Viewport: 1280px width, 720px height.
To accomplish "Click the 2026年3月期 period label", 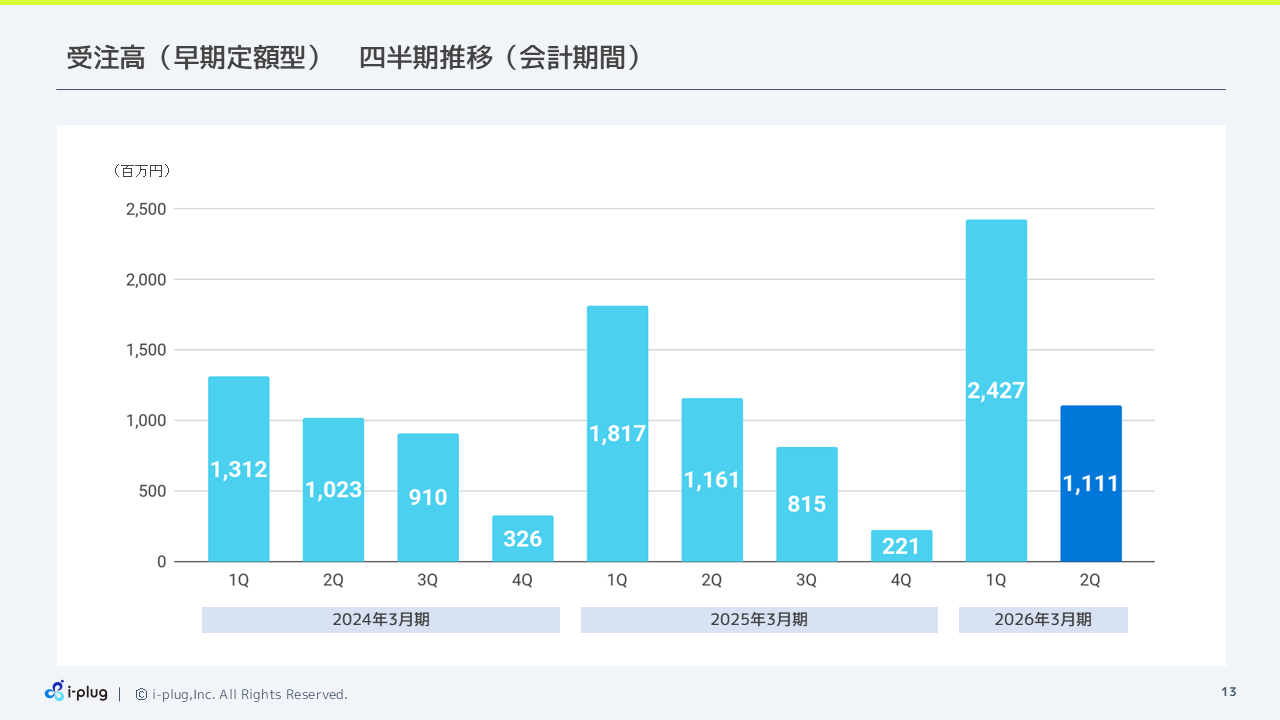I will point(1043,619).
